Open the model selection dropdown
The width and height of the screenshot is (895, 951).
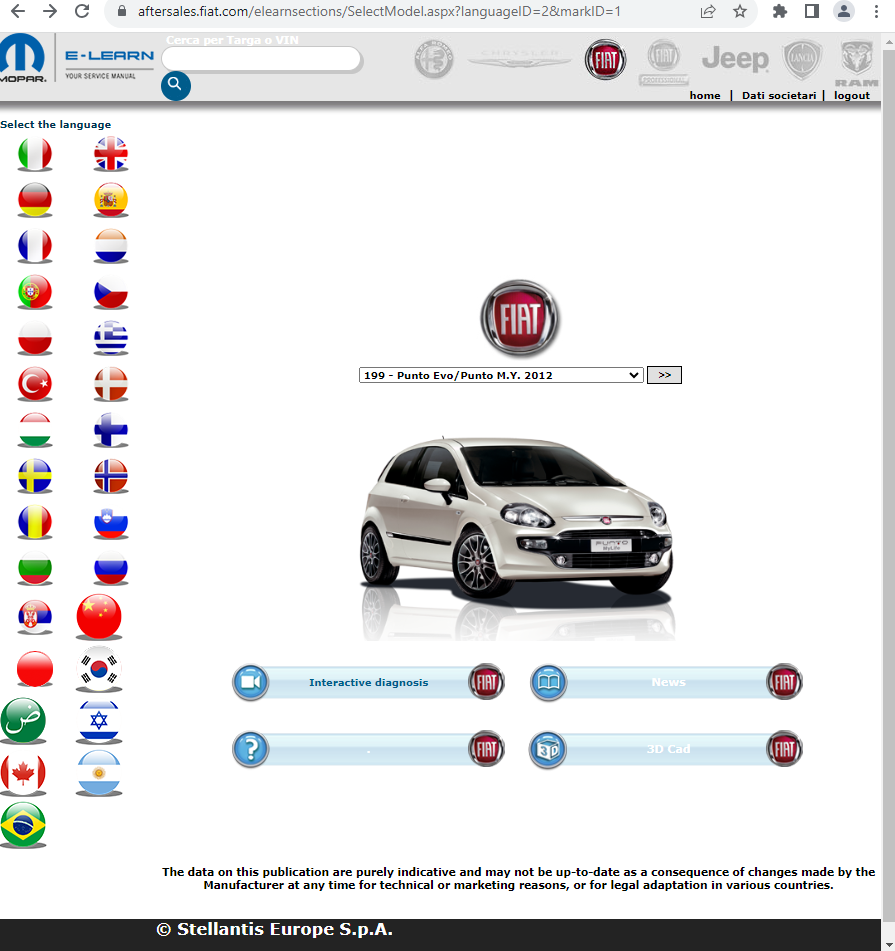(x=501, y=375)
